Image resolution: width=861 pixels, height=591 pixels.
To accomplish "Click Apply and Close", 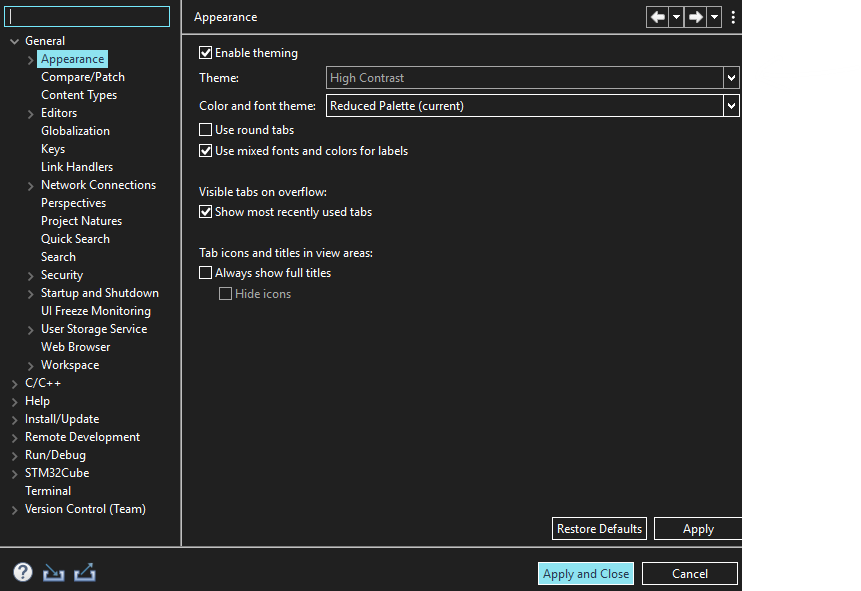I will tap(585, 573).
